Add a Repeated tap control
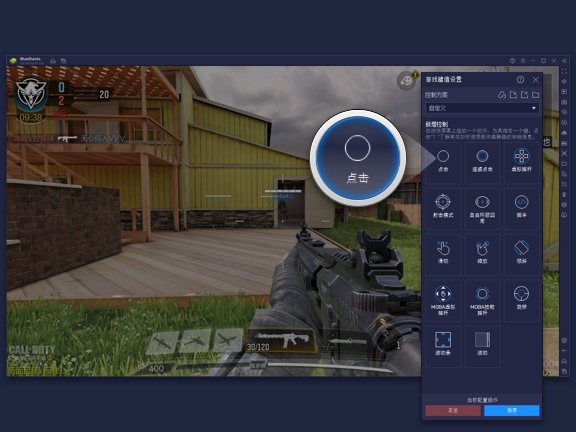Screen dimensions: 576x432 (x=482, y=162)
